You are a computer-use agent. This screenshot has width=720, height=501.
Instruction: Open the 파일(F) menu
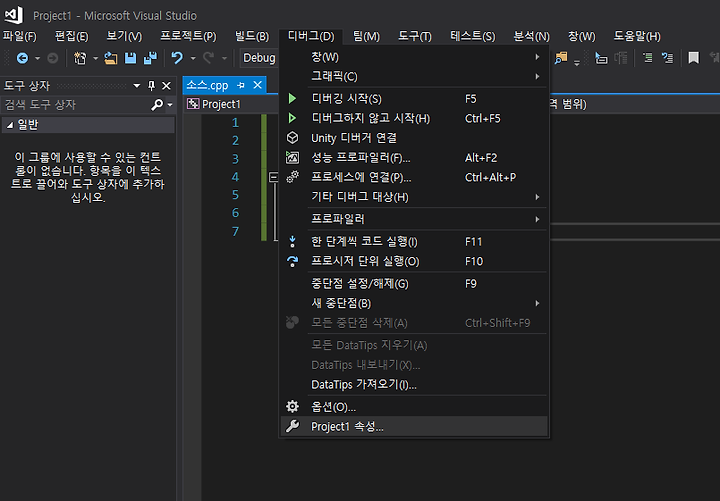(x=20, y=36)
